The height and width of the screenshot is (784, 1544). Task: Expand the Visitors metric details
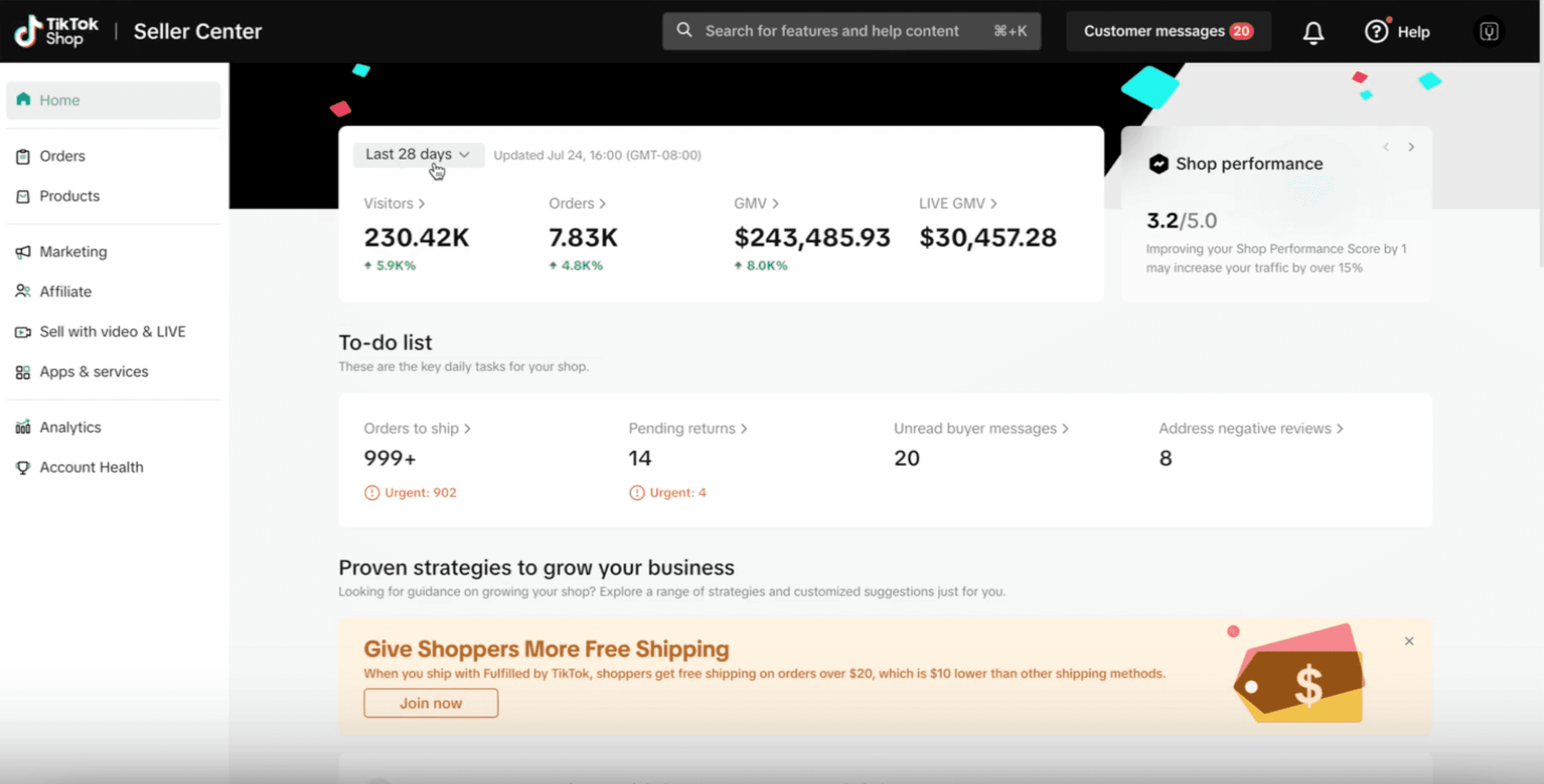point(394,204)
